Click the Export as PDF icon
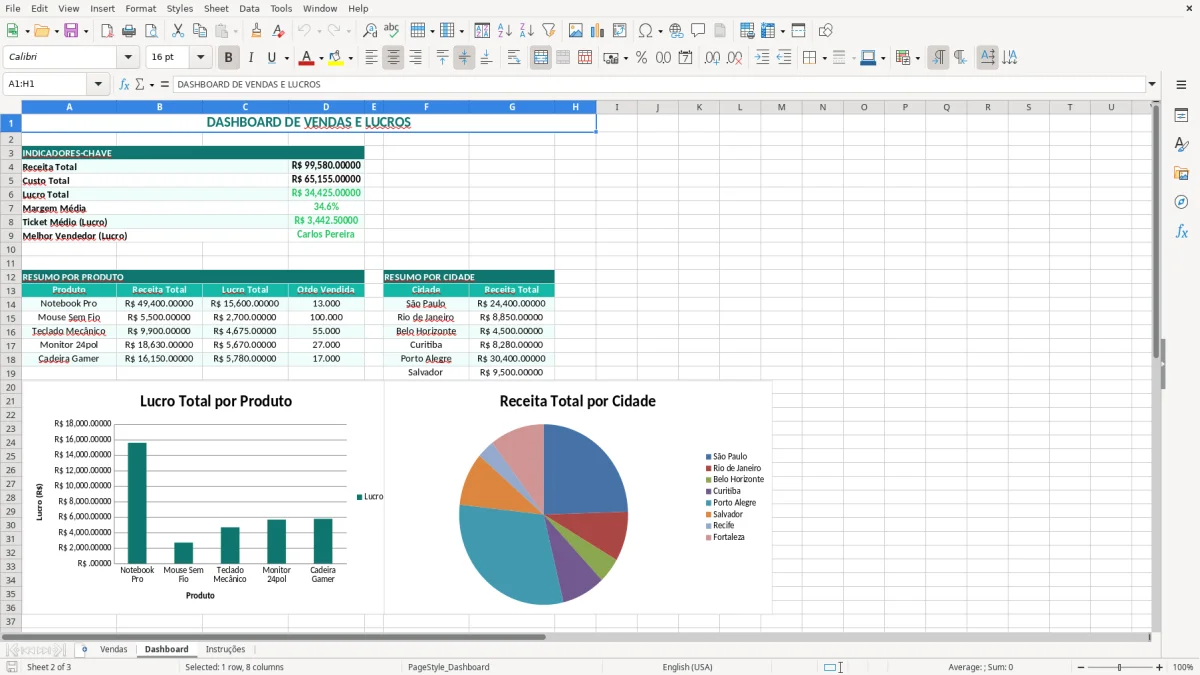The image size is (1200, 675). tap(106, 31)
